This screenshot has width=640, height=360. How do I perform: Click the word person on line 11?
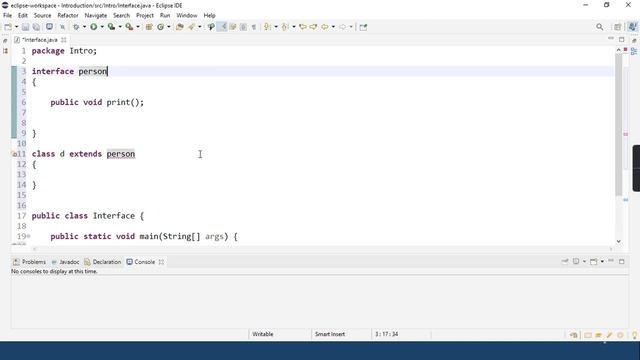tap(121, 154)
